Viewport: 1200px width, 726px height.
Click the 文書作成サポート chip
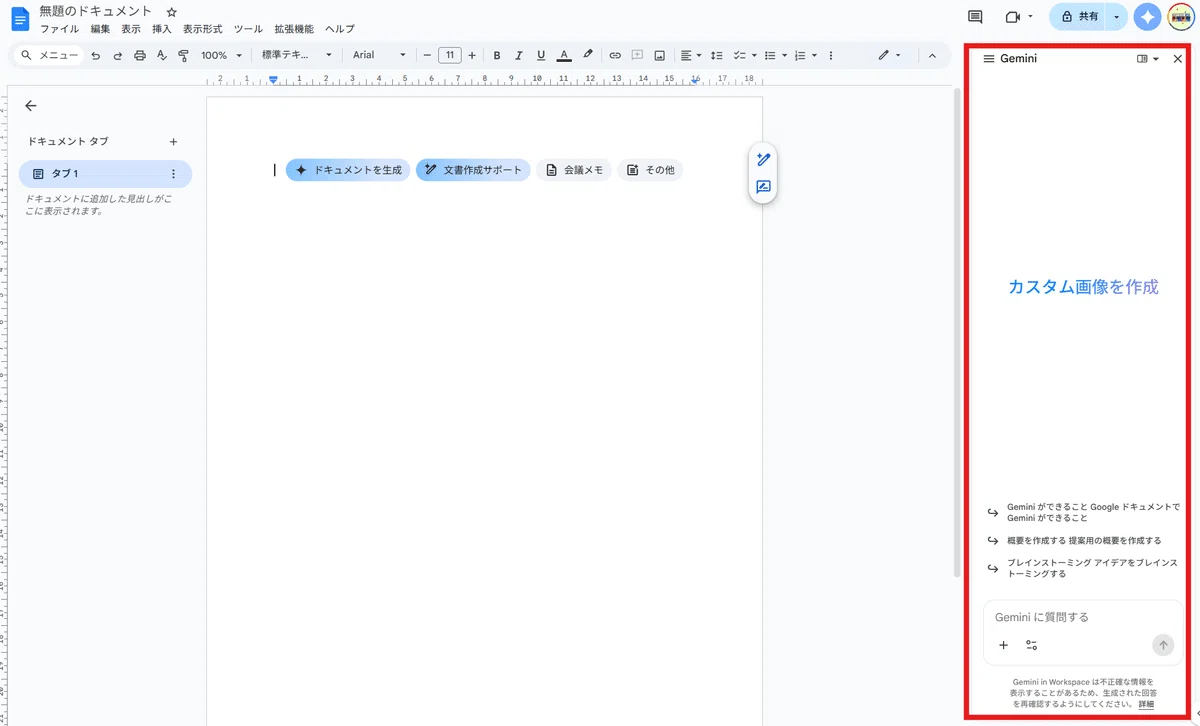pos(473,170)
